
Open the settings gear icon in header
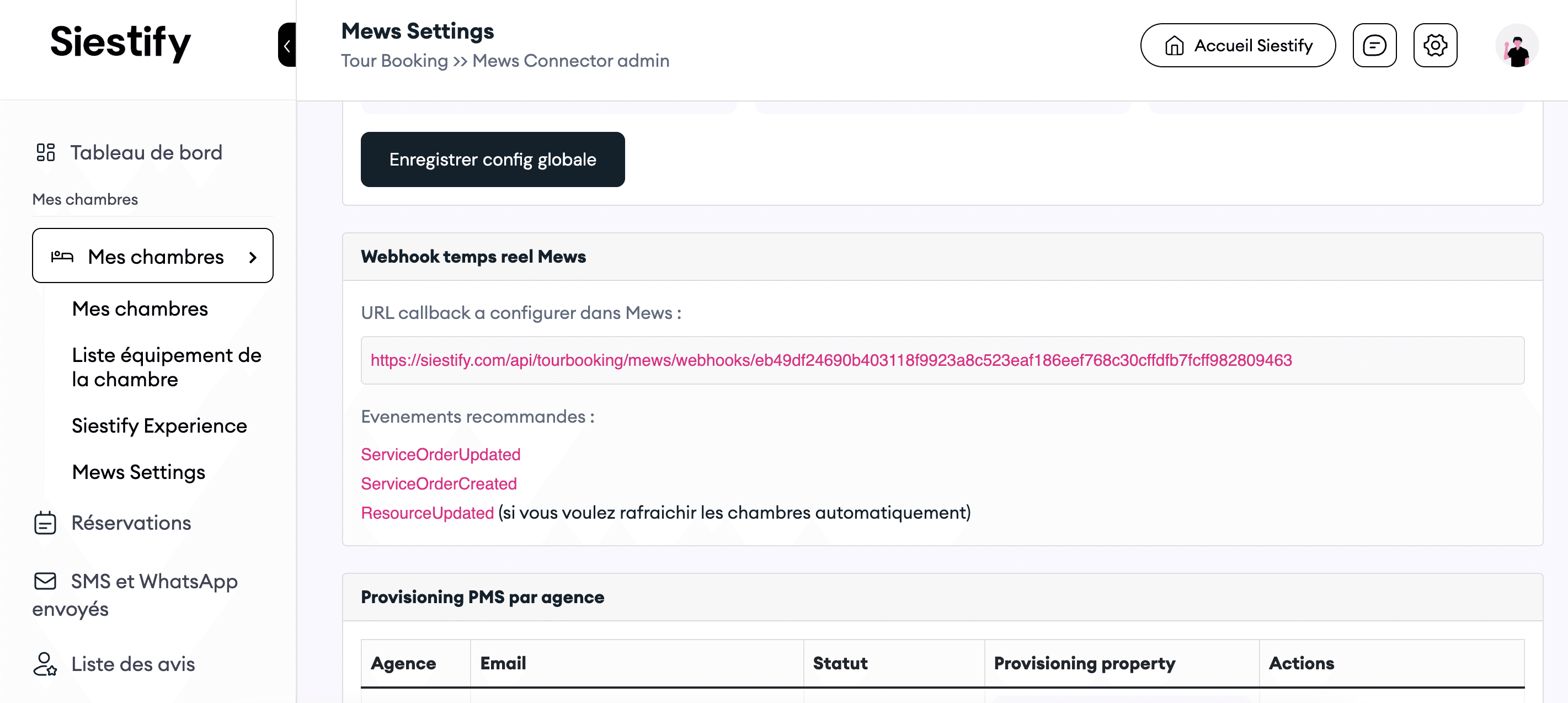pos(1434,45)
